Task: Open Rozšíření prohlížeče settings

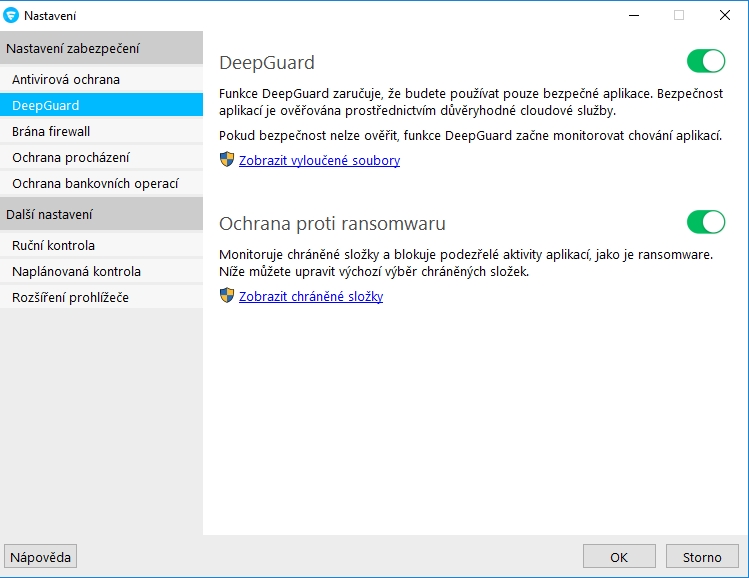Action: [101, 297]
